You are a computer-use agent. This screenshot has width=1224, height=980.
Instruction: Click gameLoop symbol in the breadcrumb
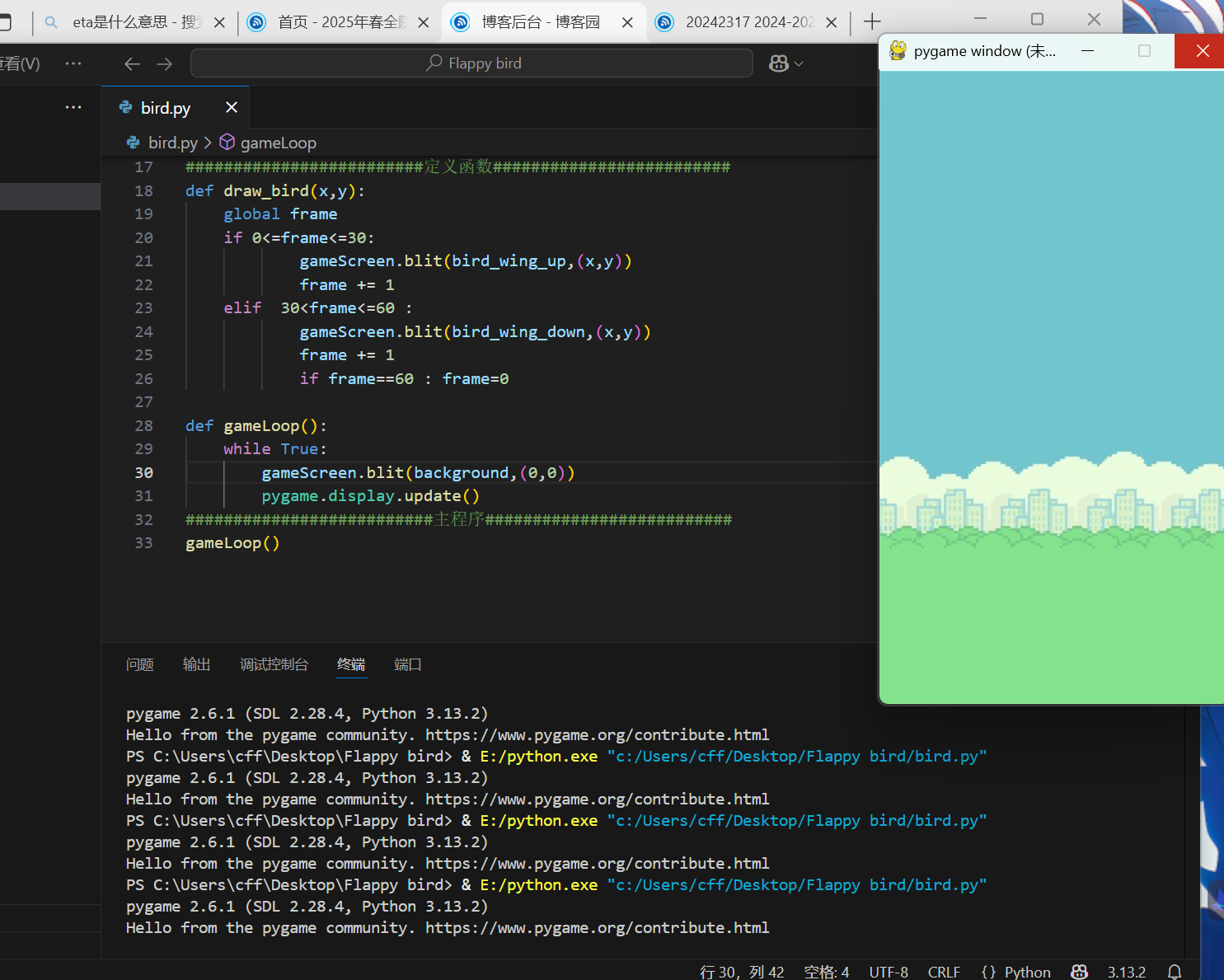point(279,143)
